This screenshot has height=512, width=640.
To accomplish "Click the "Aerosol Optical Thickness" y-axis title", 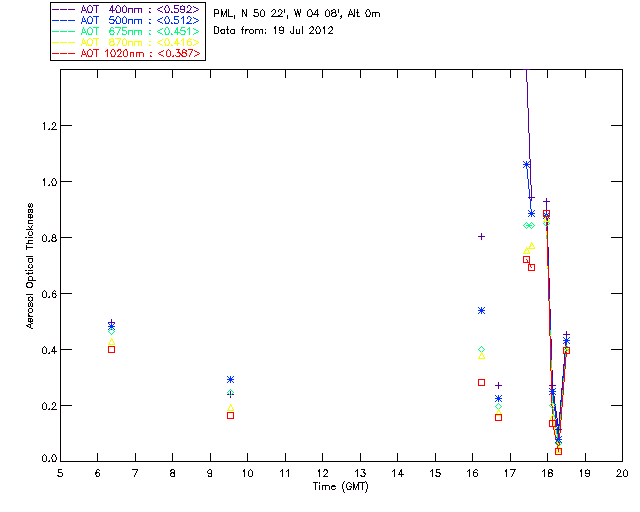I will (30, 266).
